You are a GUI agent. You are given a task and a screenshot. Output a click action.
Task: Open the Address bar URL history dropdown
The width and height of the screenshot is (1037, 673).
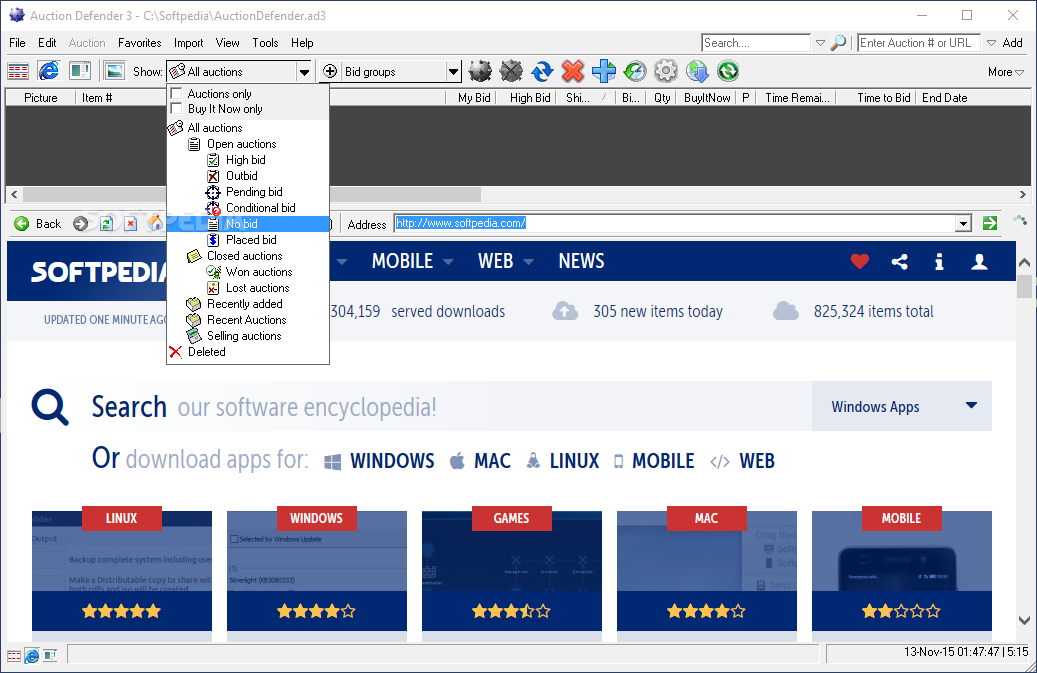964,223
